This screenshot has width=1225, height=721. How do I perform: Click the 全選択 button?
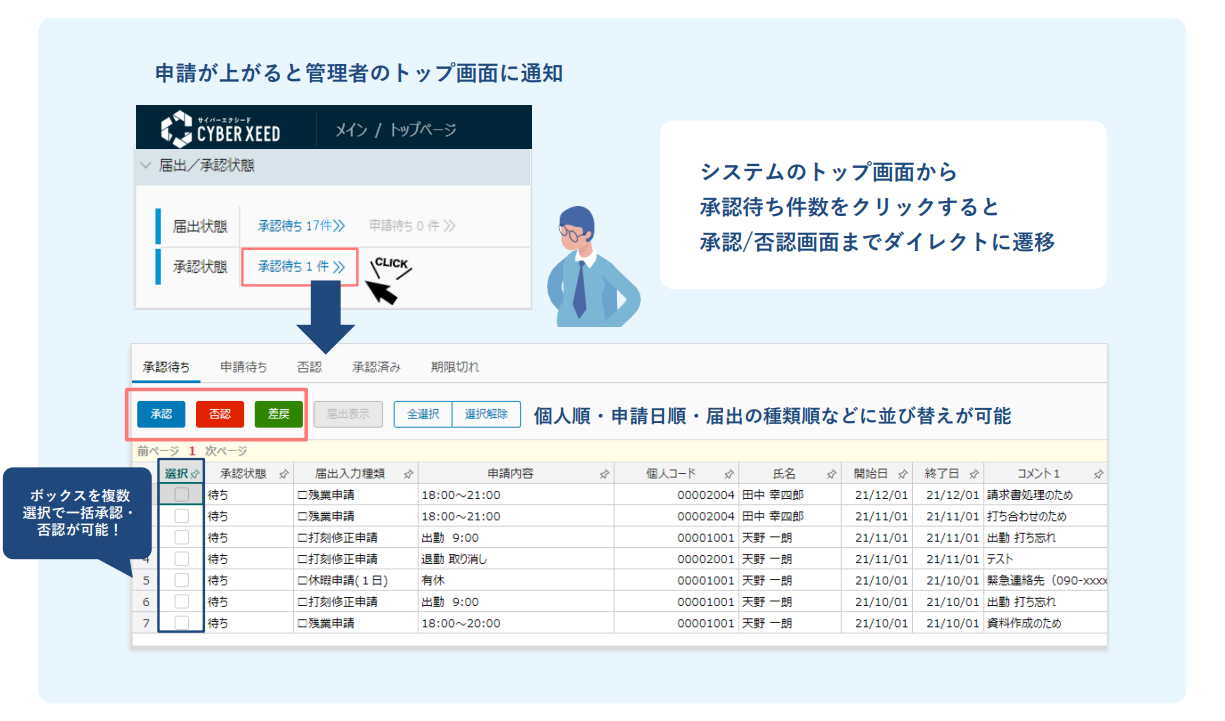pos(423,414)
